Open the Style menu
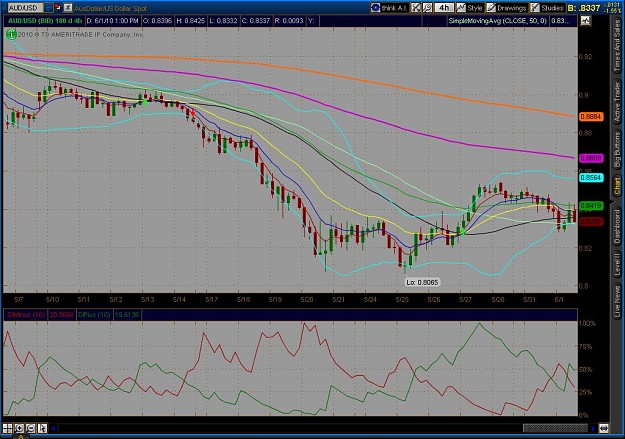The height and width of the screenshot is (439, 625). point(470,8)
